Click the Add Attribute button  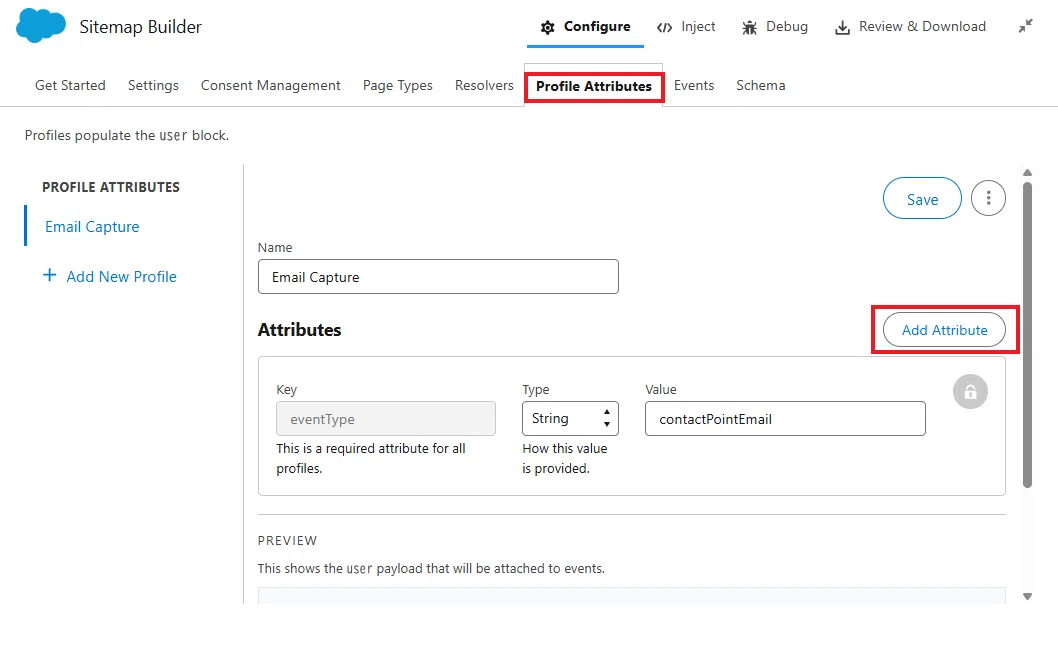945,330
